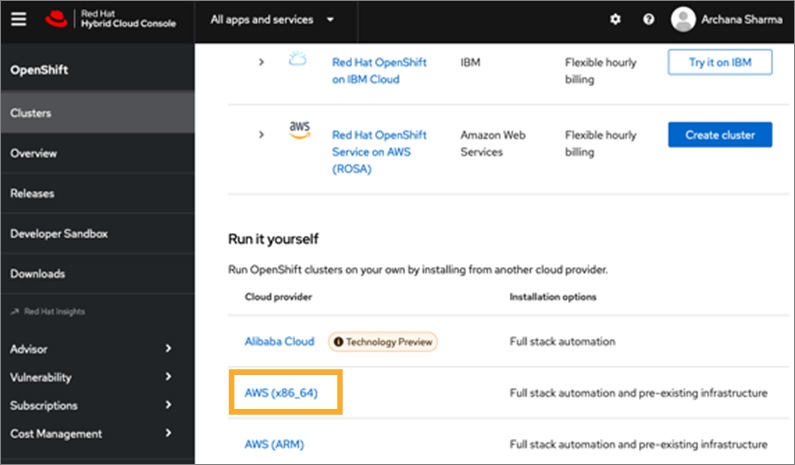Screen dimensions: 795x465
Task: Click the user avatar icon
Action: 683,19
